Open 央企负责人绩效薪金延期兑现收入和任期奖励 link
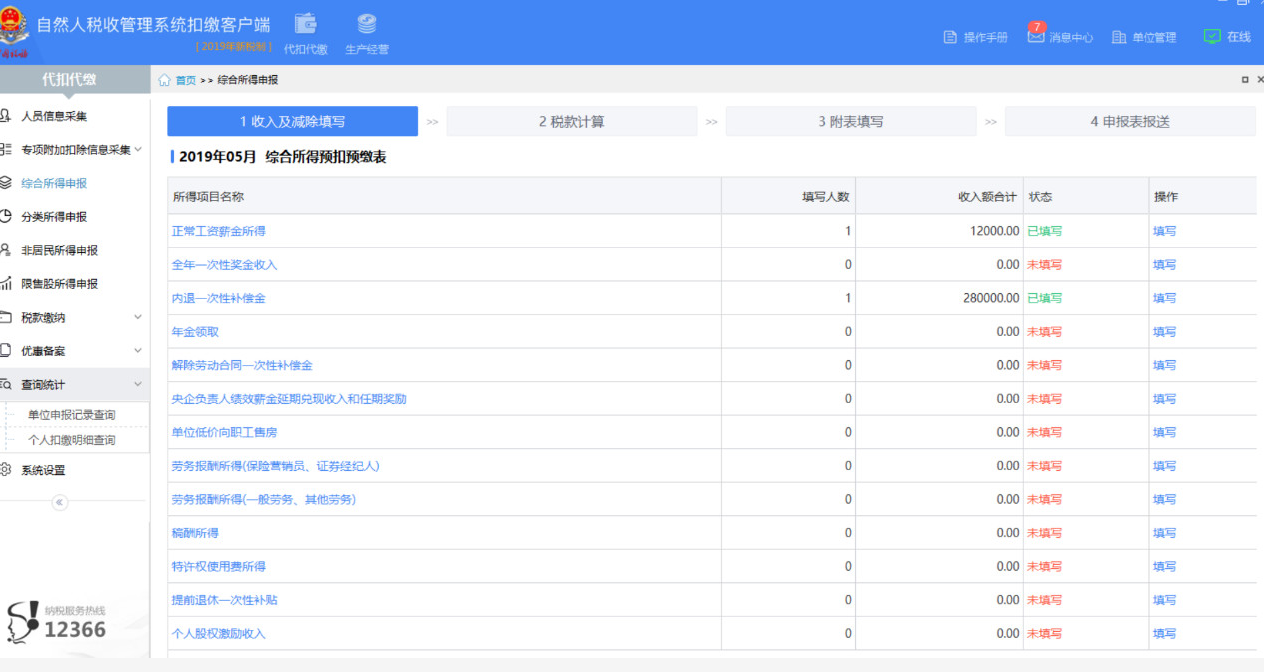The width and height of the screenshot is (1264, 672). [x=289, y=399]
